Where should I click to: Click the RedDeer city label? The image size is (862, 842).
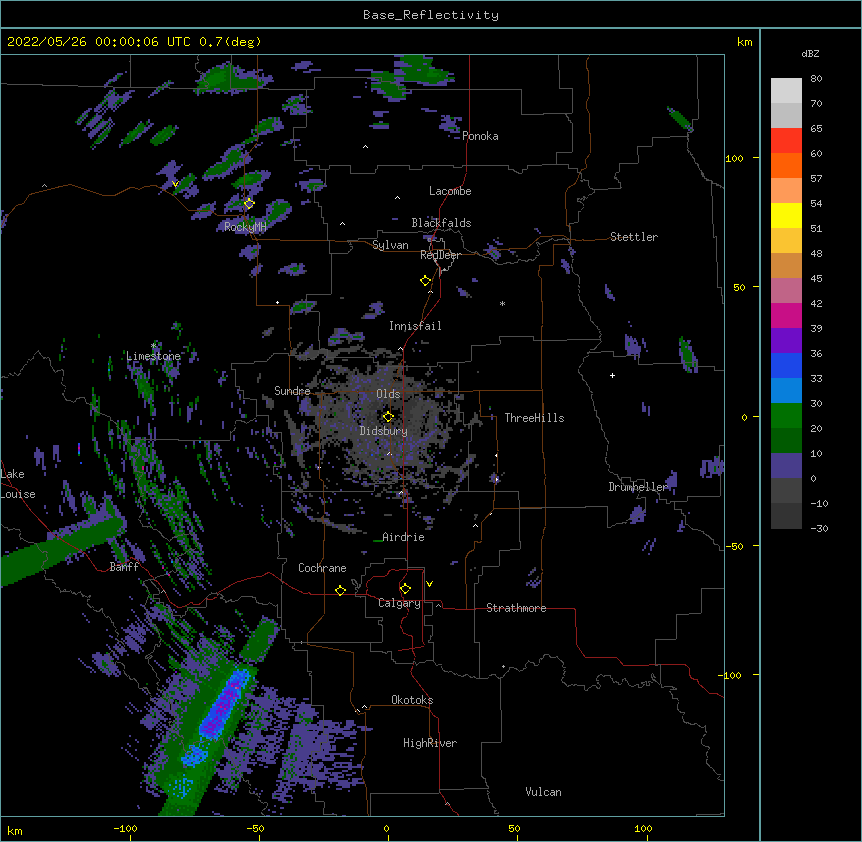pos(440,255)
